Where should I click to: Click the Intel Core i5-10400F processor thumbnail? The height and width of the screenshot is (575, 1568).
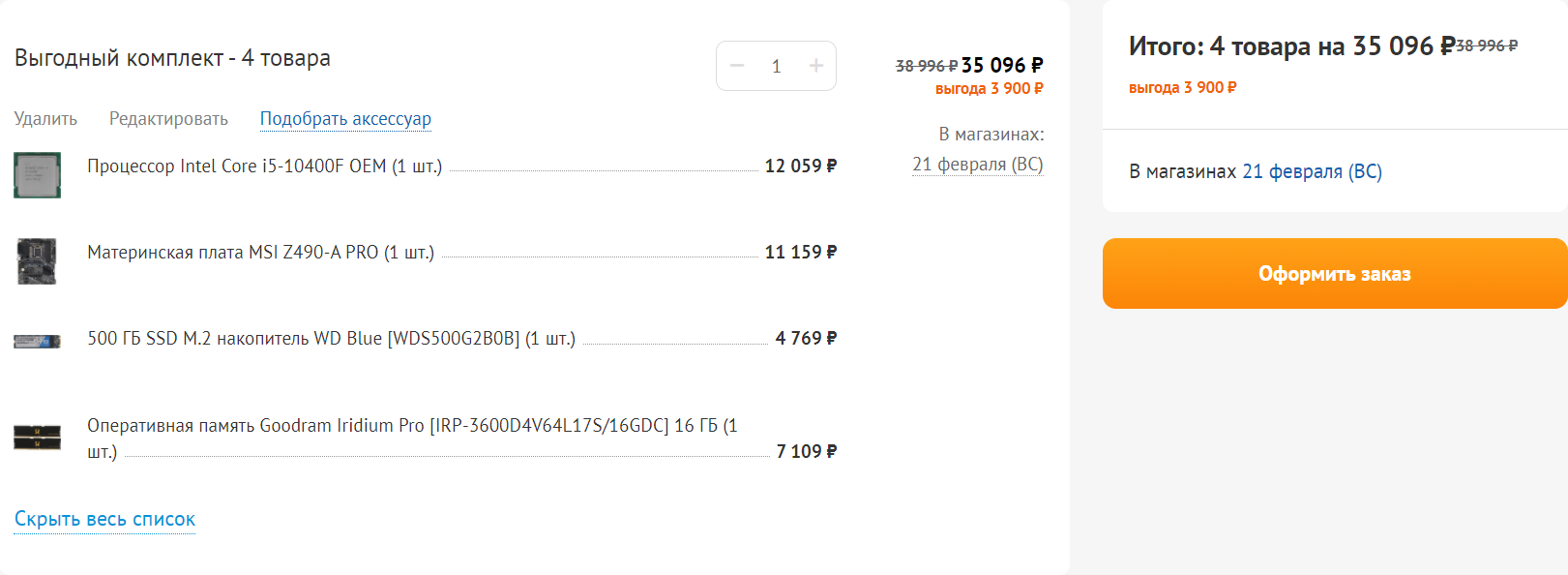coord(38,175)
